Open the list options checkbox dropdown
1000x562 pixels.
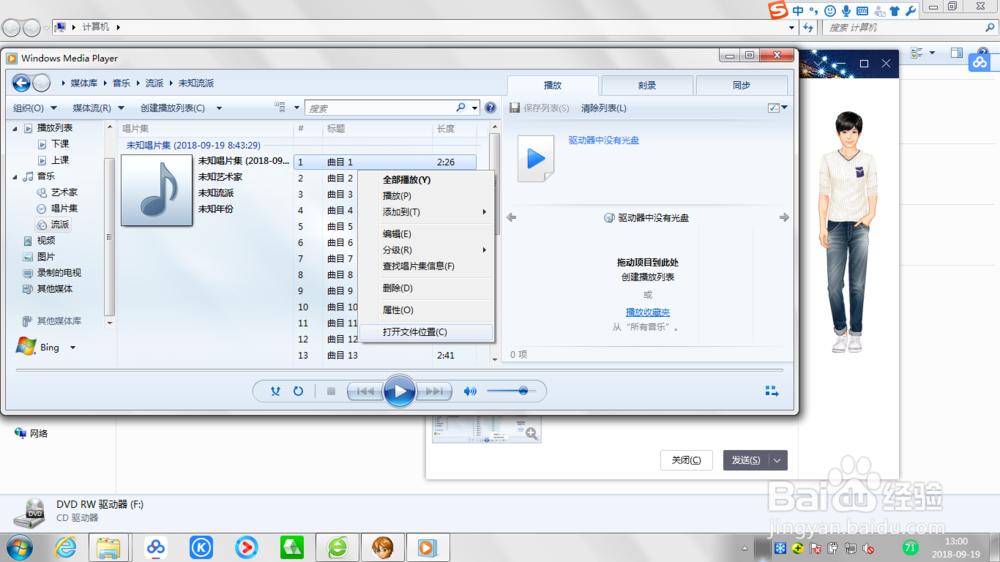pyautogui.click(x=777, y=108)
